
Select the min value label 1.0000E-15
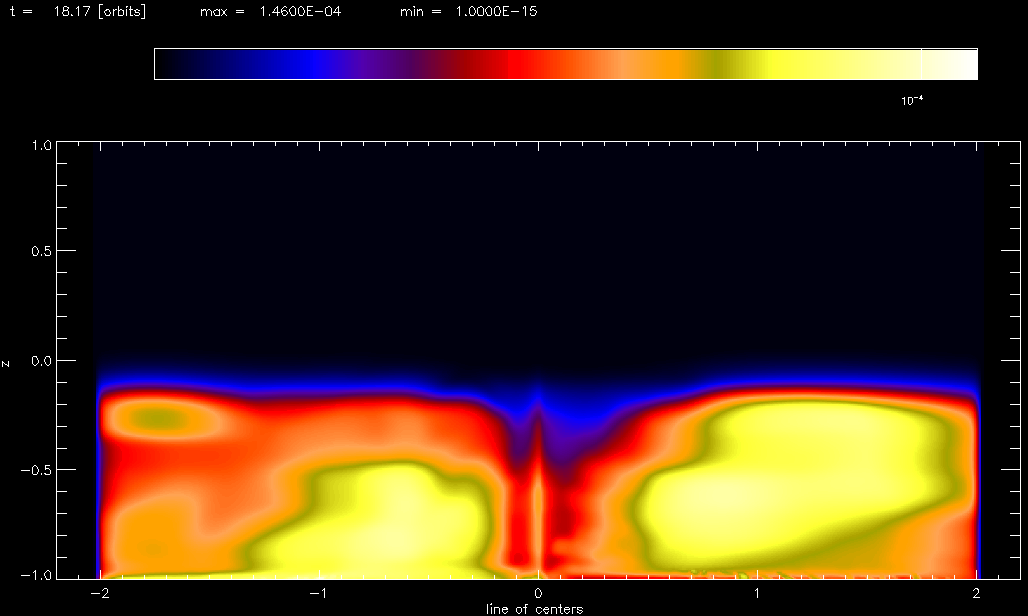tap(468, 13)
